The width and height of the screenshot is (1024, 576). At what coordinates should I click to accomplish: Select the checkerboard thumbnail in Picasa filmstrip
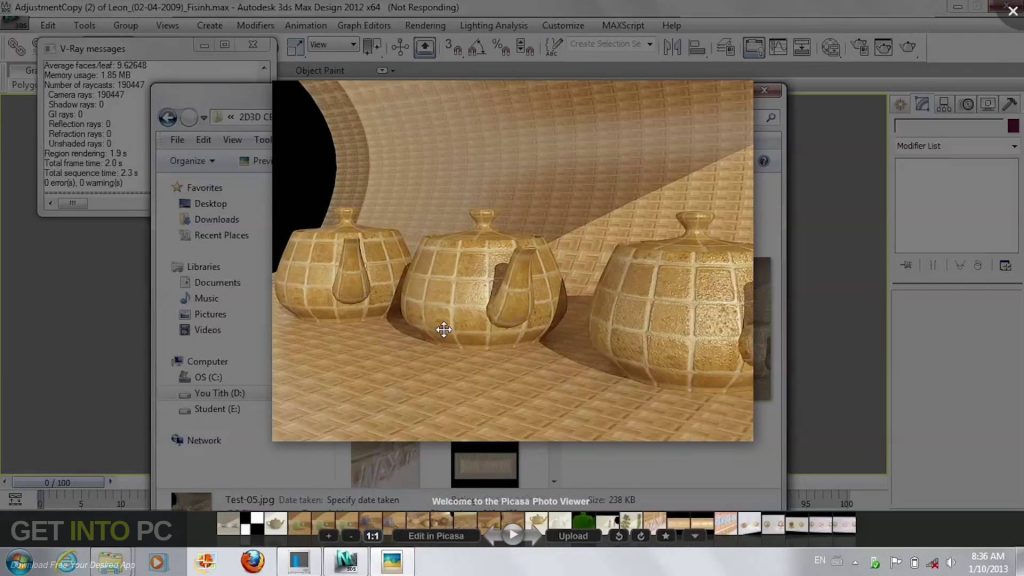click(x=252, y=523)
